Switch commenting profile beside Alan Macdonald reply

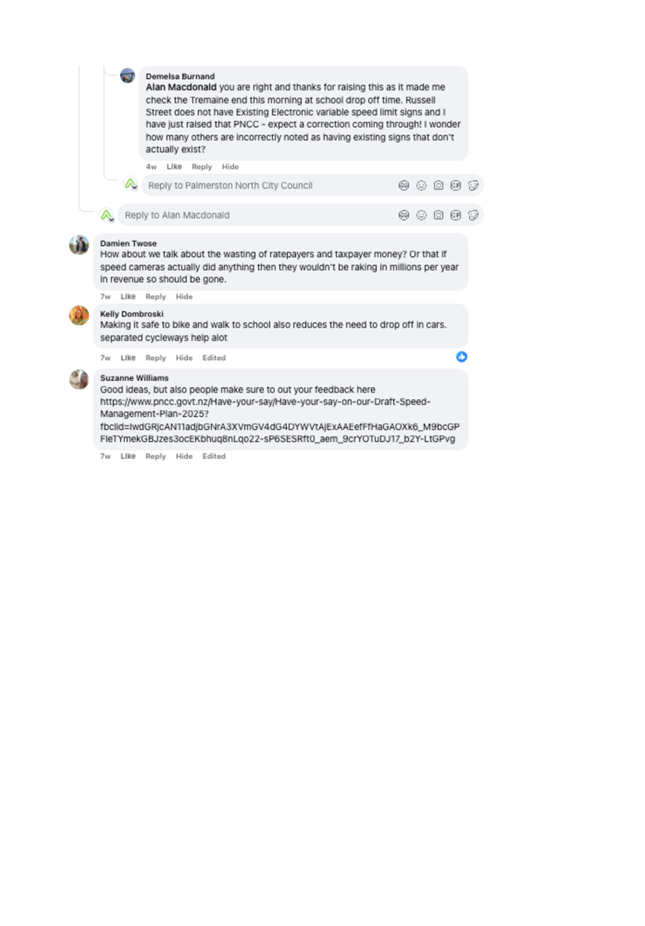coord(106,215)
